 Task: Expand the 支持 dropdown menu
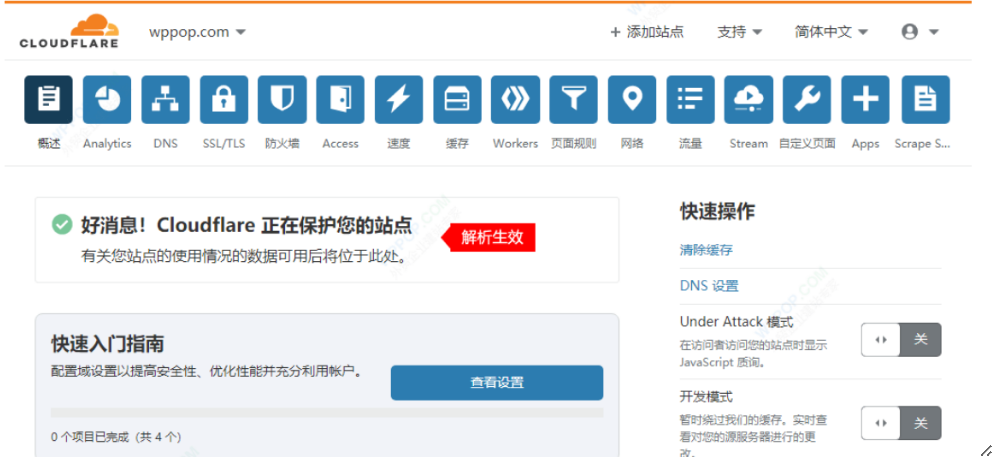(x=739, y=32)
